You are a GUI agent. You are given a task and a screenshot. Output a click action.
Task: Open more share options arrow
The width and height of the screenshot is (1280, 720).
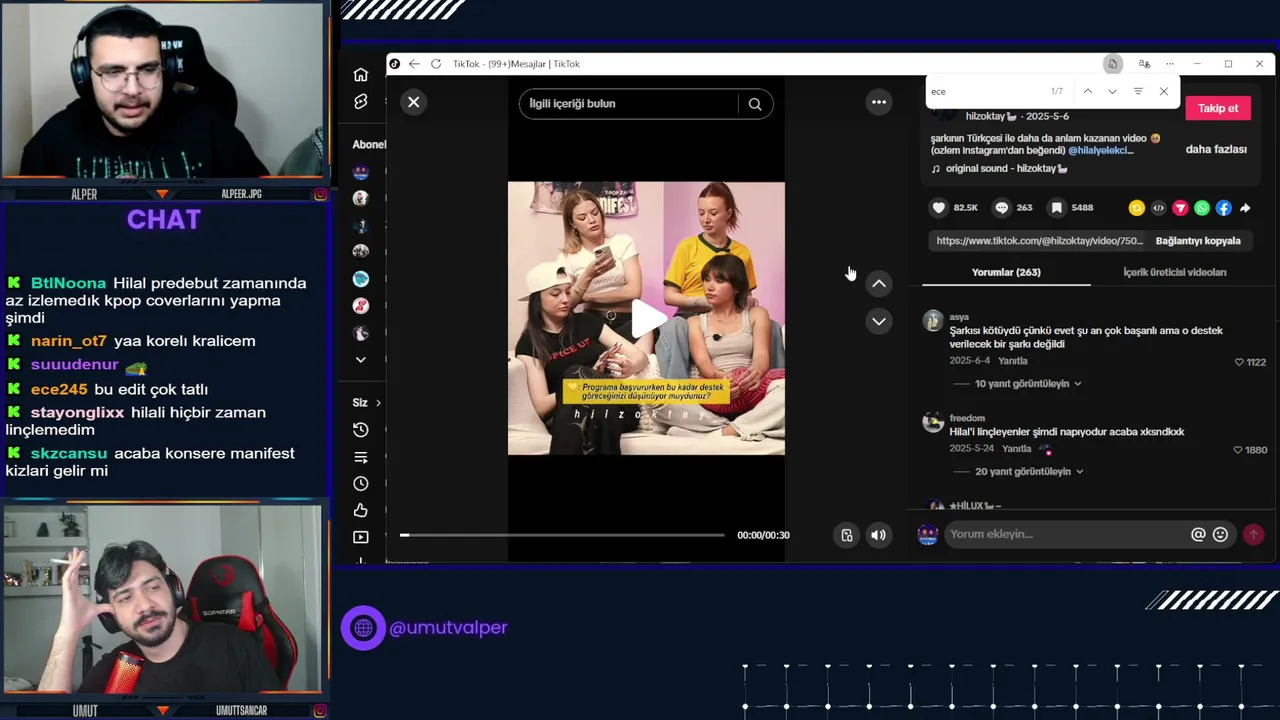tap(1245, 208)
